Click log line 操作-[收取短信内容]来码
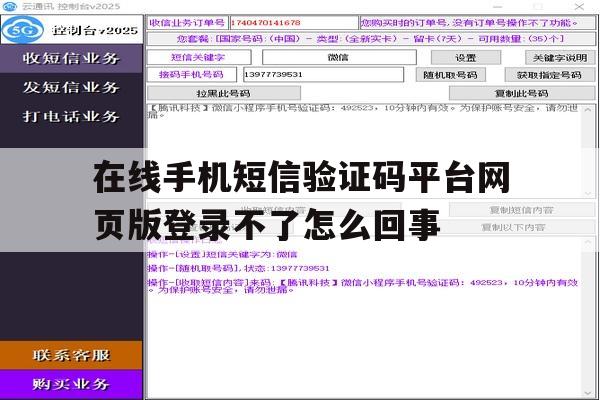This screenshot has height=400, width=600. 363,286
